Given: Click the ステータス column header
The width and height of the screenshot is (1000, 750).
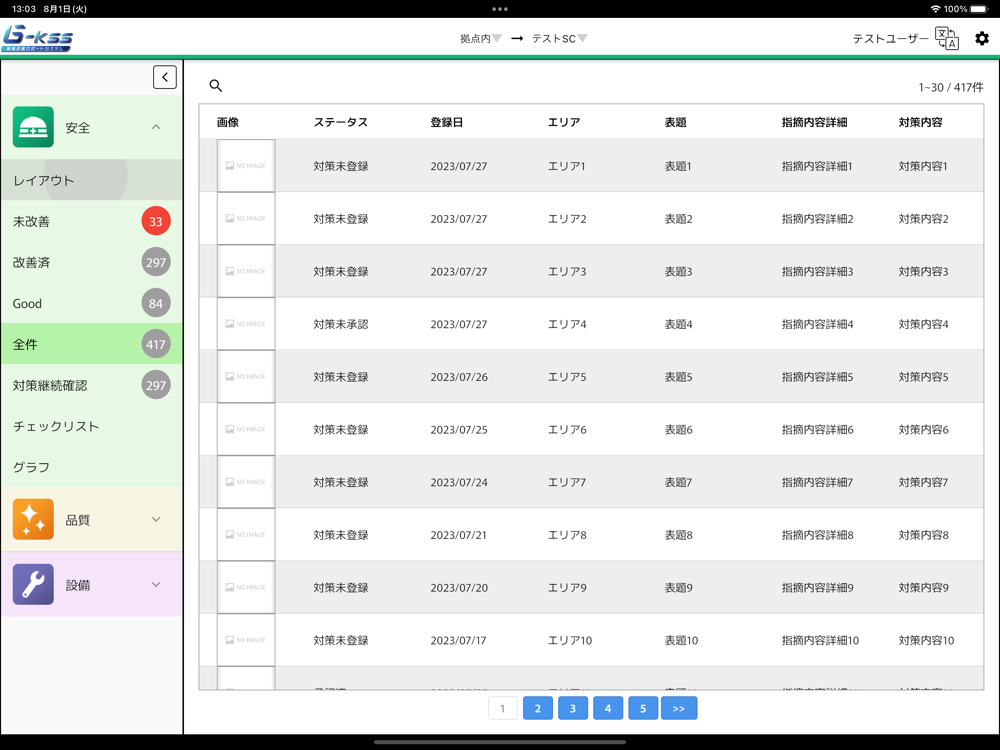Looking at the screenshot, I should tap(341, 122).
